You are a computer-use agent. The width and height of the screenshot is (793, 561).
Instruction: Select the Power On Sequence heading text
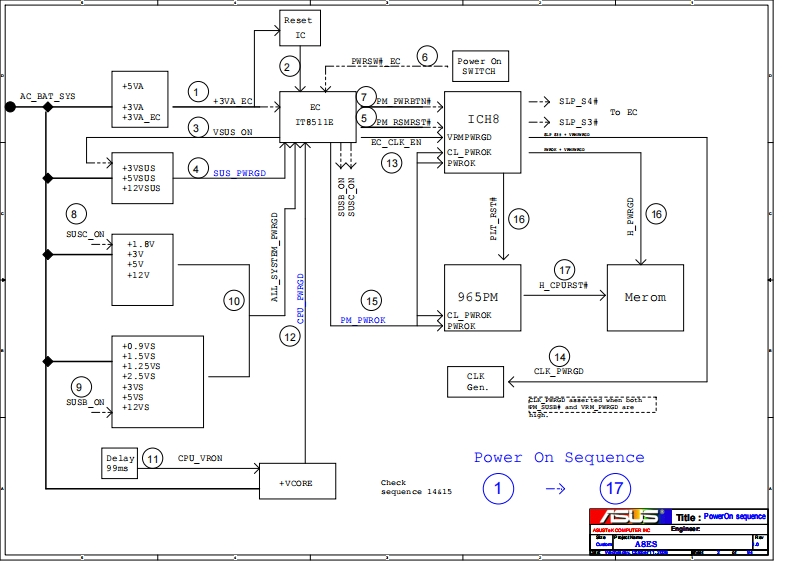coord(558,457)
